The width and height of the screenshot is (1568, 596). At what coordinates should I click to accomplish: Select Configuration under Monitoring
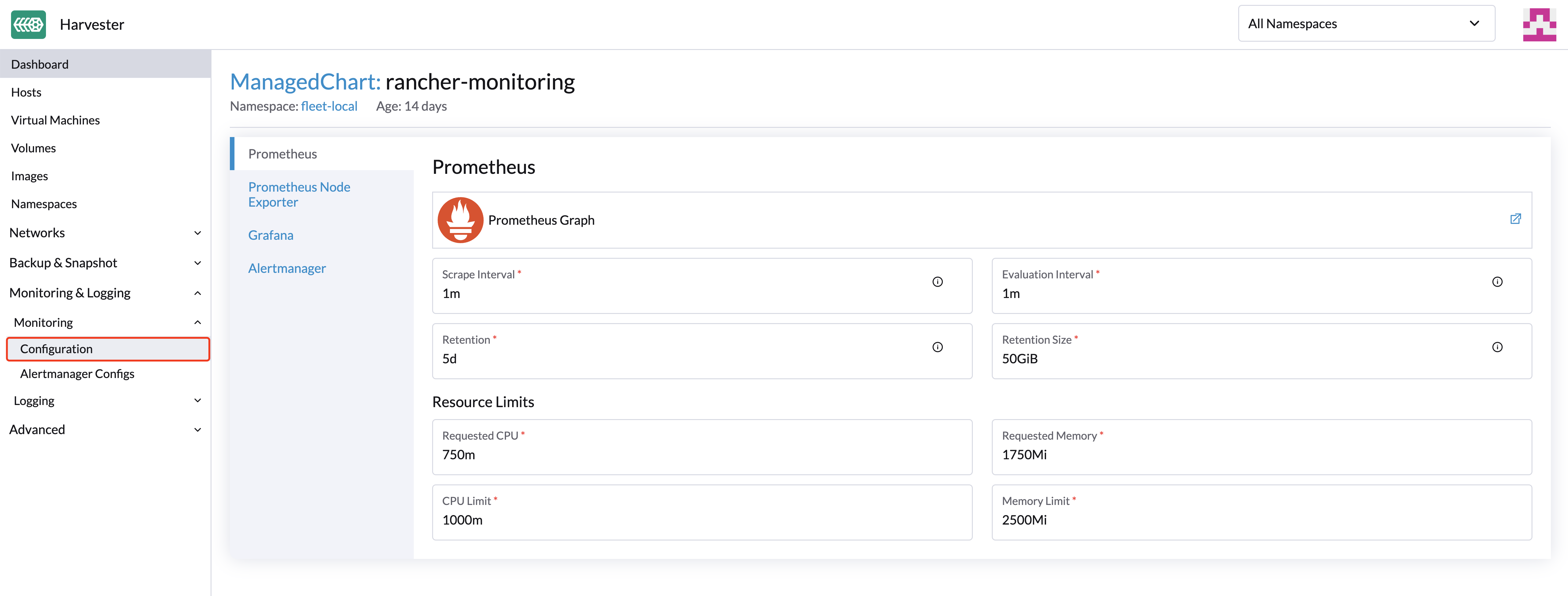108,349
